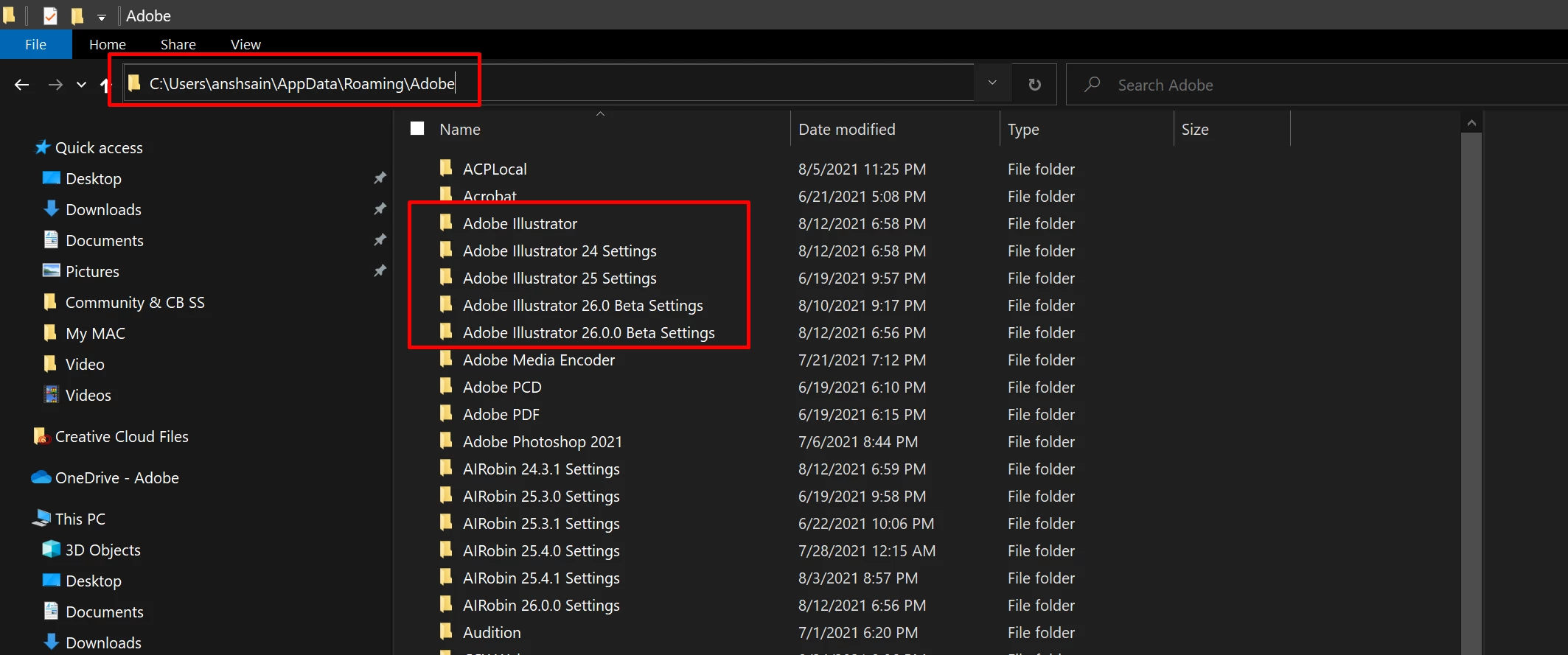Select Adobe Illustrator 25 Settings folder icon
This screenshot has height=655, width=1568.
click(446, 277)
